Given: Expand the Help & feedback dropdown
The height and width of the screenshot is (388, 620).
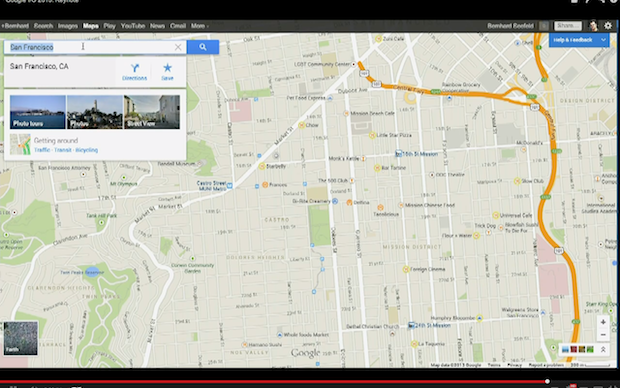Looking at the screenshot, I should coord(603,40).
